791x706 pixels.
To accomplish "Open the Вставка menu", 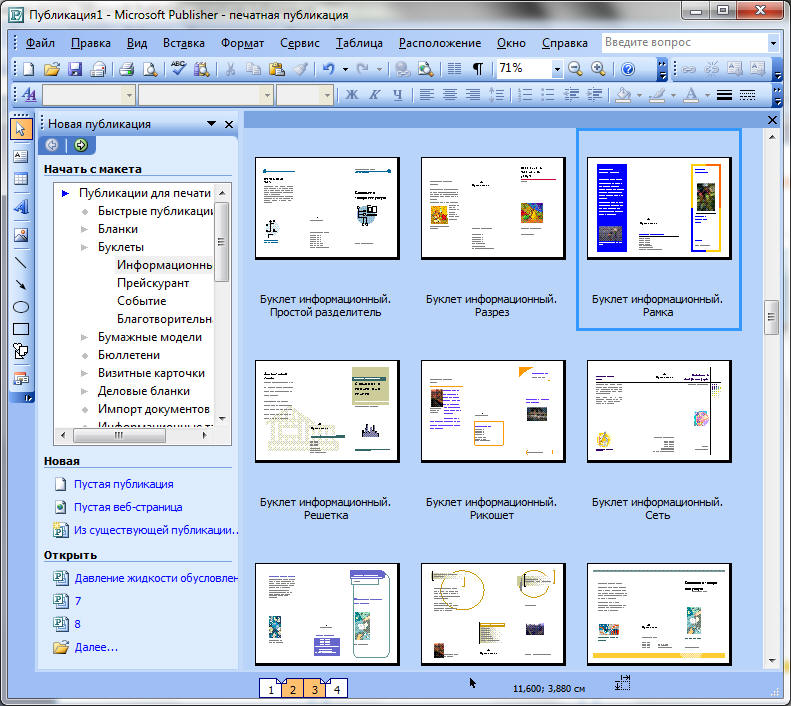I will 184,43.
